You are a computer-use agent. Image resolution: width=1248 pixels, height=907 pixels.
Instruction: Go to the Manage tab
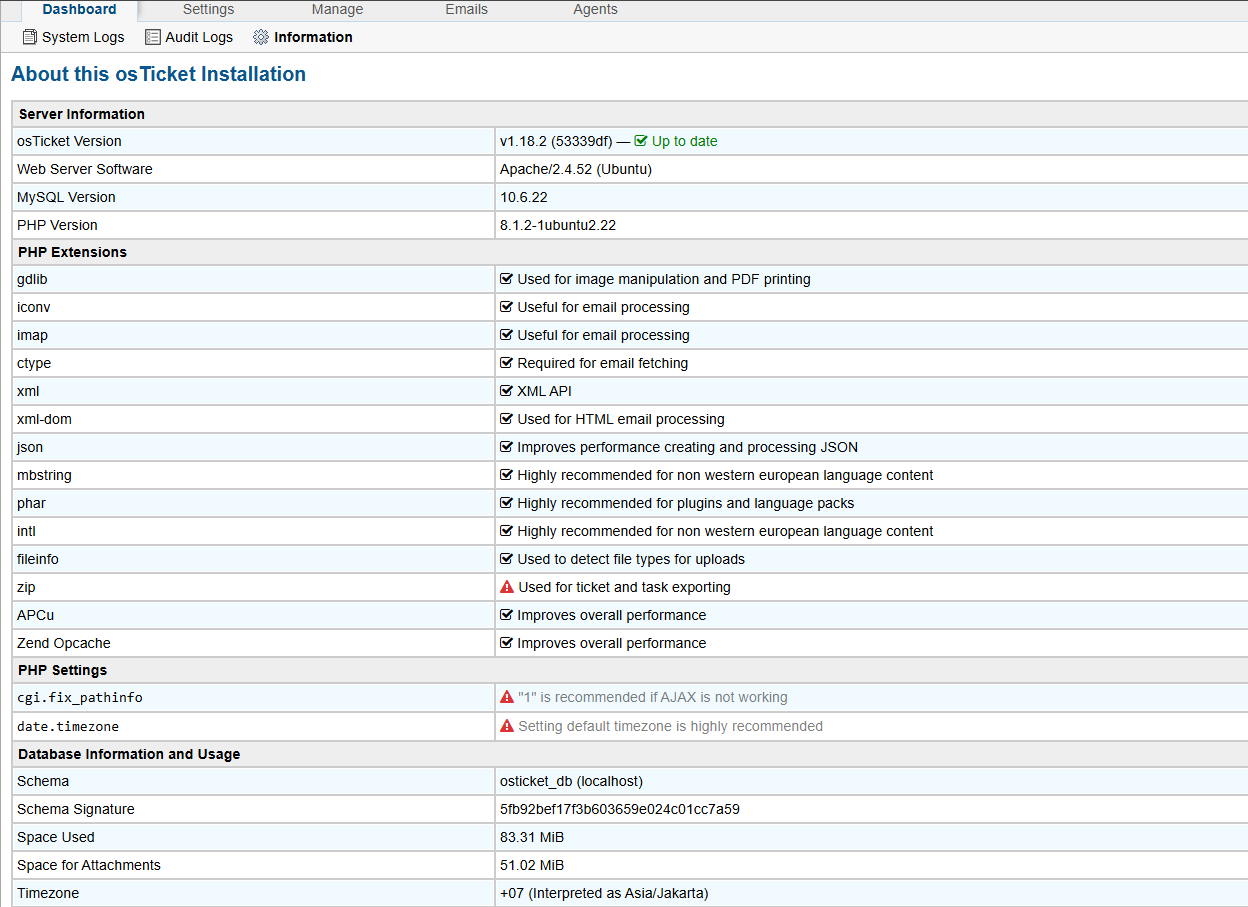[337, 10]
